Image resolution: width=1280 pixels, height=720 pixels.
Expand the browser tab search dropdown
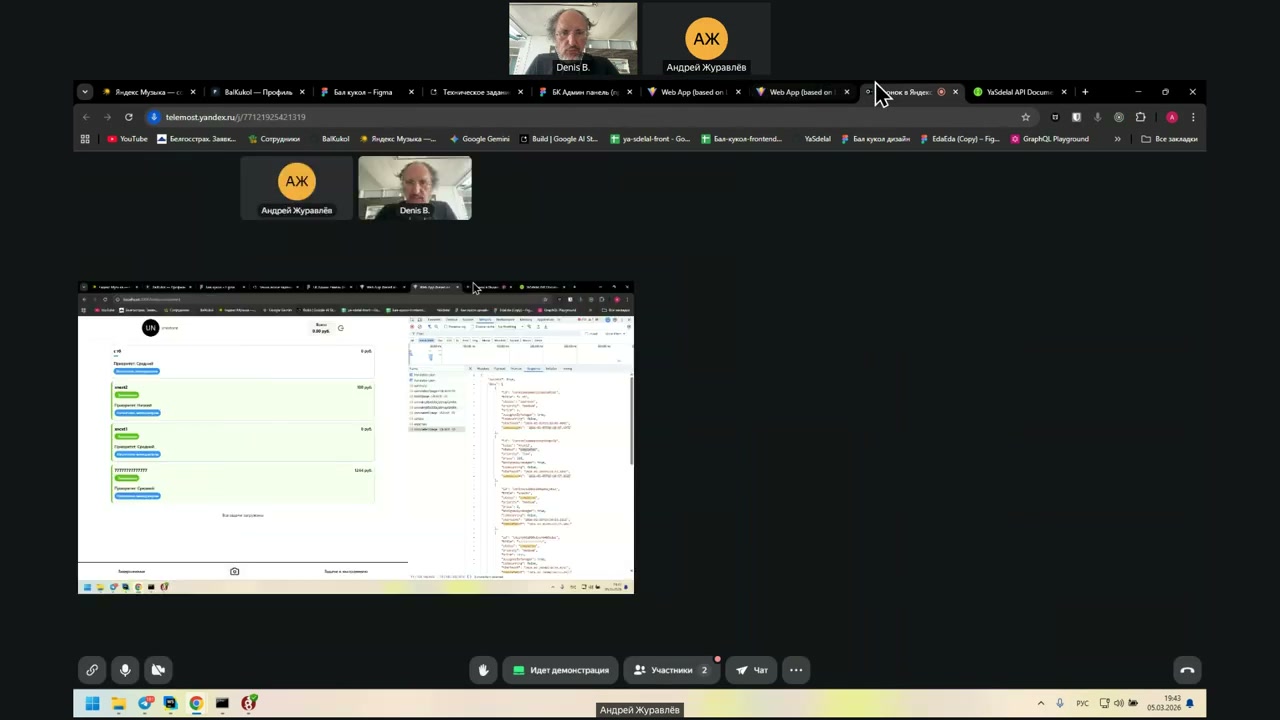coord(85,92)
